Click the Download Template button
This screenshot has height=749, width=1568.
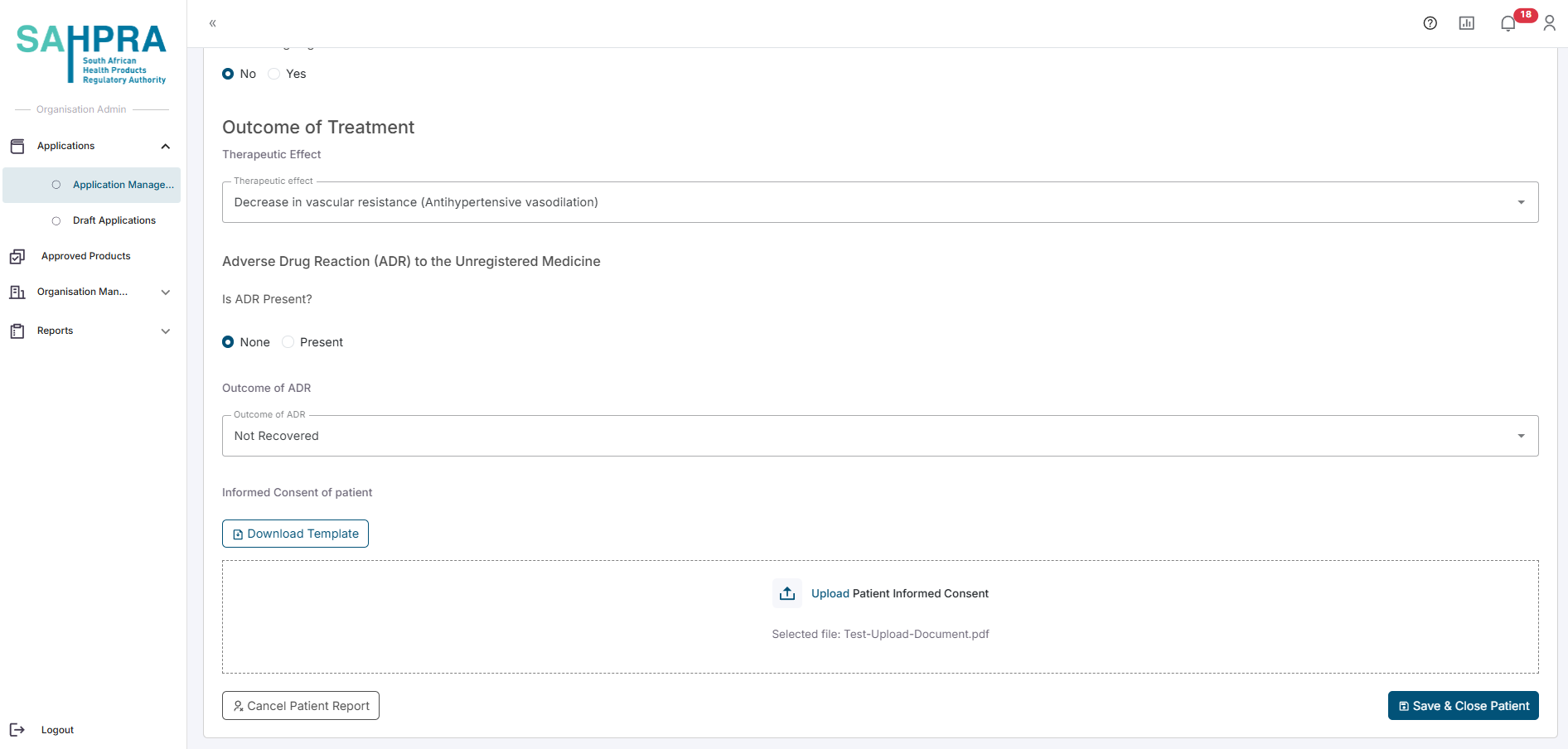(x=295, y=534)
